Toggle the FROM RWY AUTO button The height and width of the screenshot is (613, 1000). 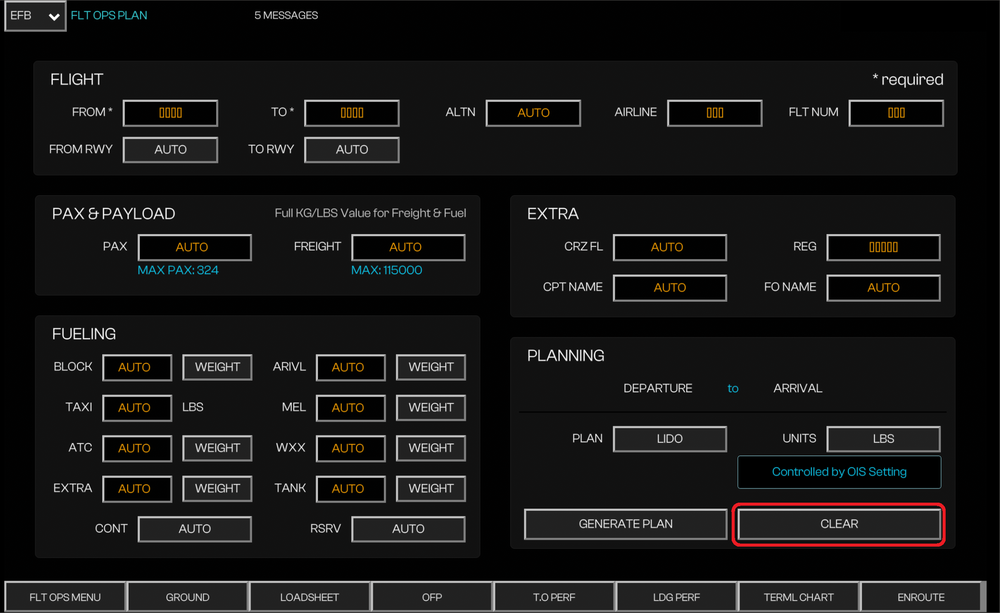(170, 150)
